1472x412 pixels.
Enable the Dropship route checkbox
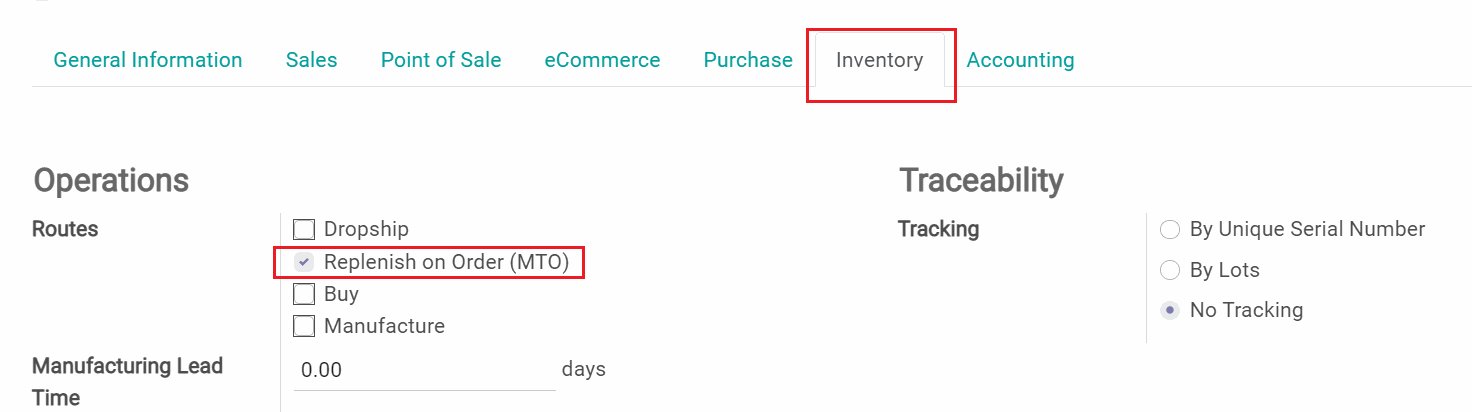coord(304,230)
